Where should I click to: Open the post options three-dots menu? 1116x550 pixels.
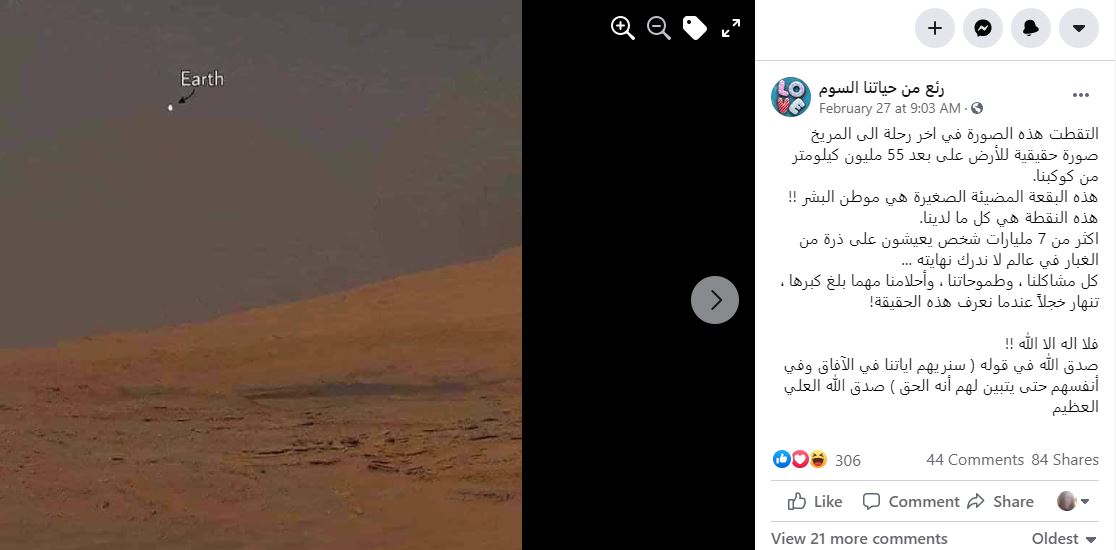pos(1080,95)
